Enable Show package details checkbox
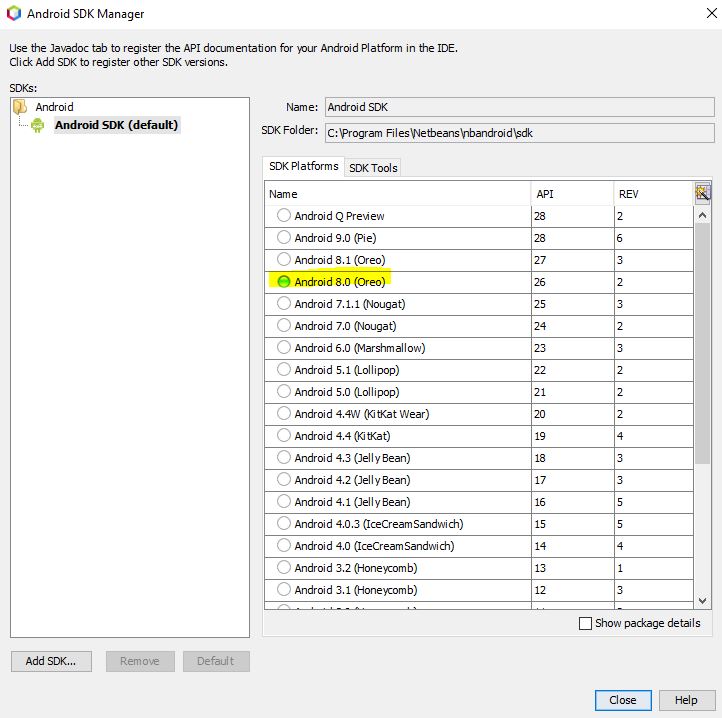This screenshot has height=718, width=722. point(585,623)
